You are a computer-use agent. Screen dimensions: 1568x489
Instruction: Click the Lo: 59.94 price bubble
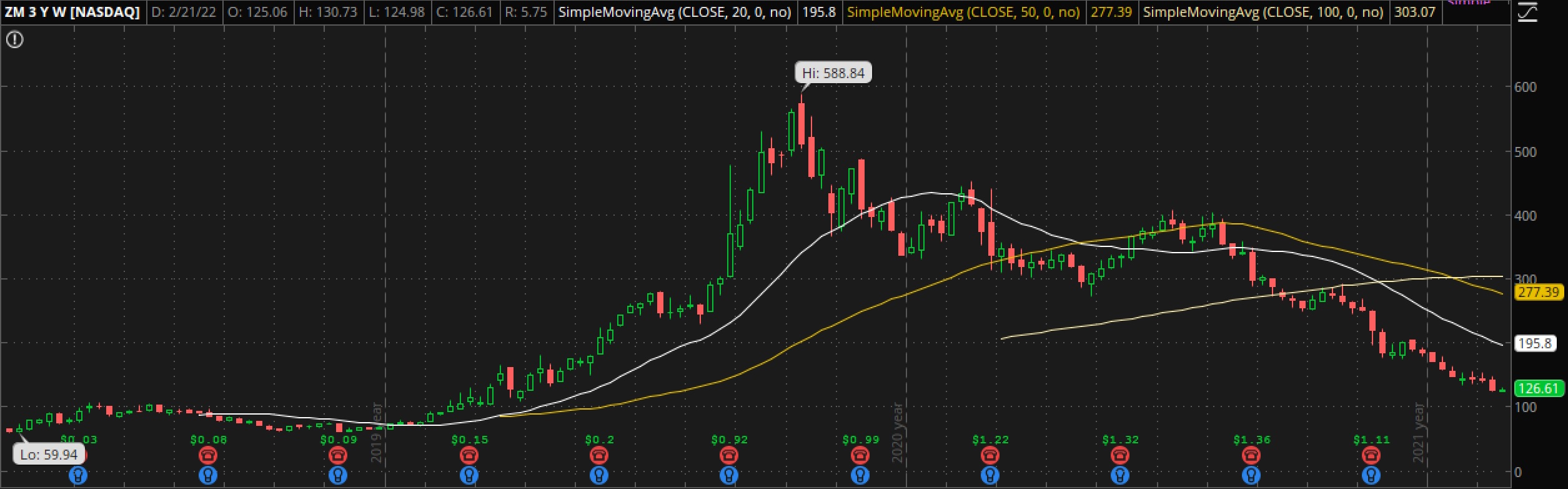[49, 455]
